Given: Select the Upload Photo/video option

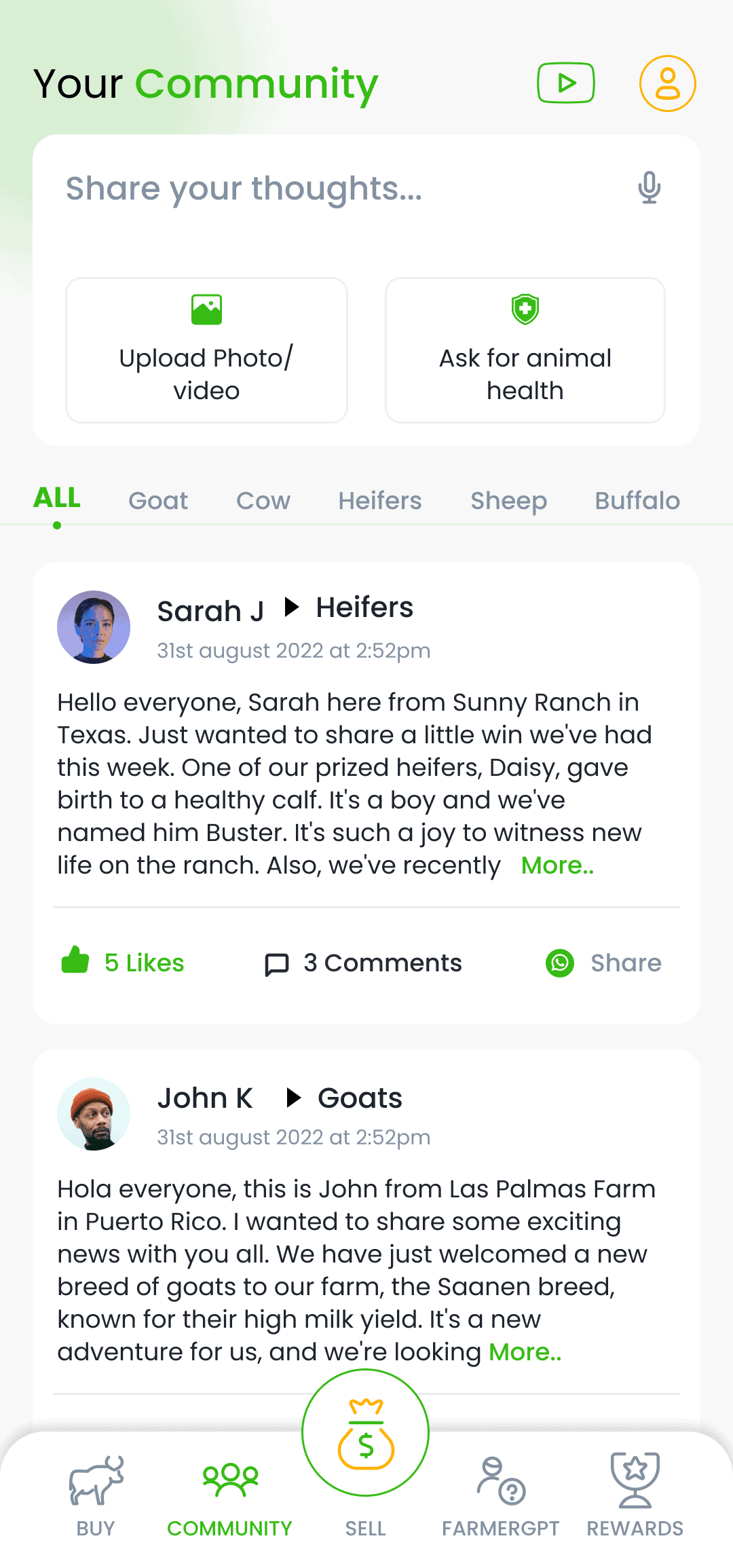Looking at the screenshot, I should tap(206, 350).
